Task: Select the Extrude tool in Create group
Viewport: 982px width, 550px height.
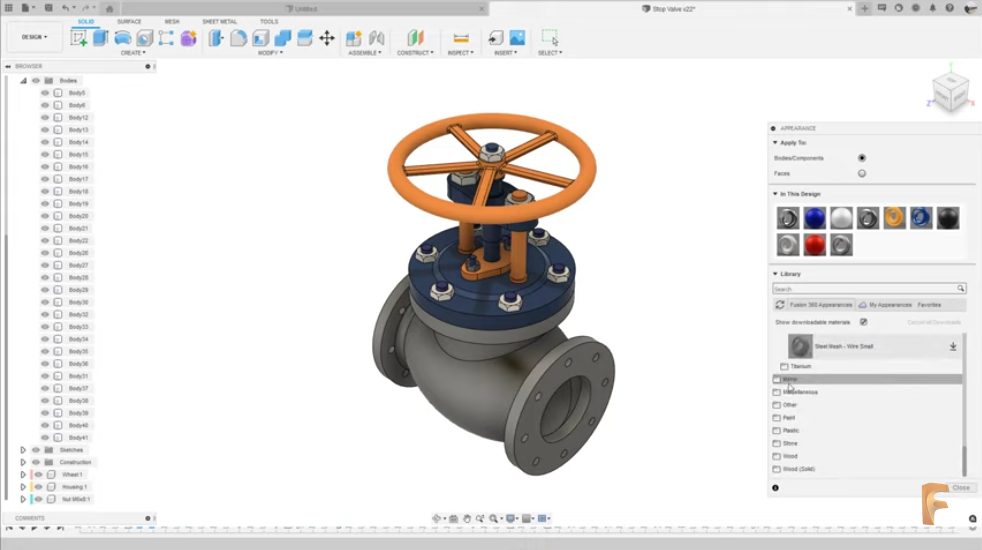Action: (100, 38)
